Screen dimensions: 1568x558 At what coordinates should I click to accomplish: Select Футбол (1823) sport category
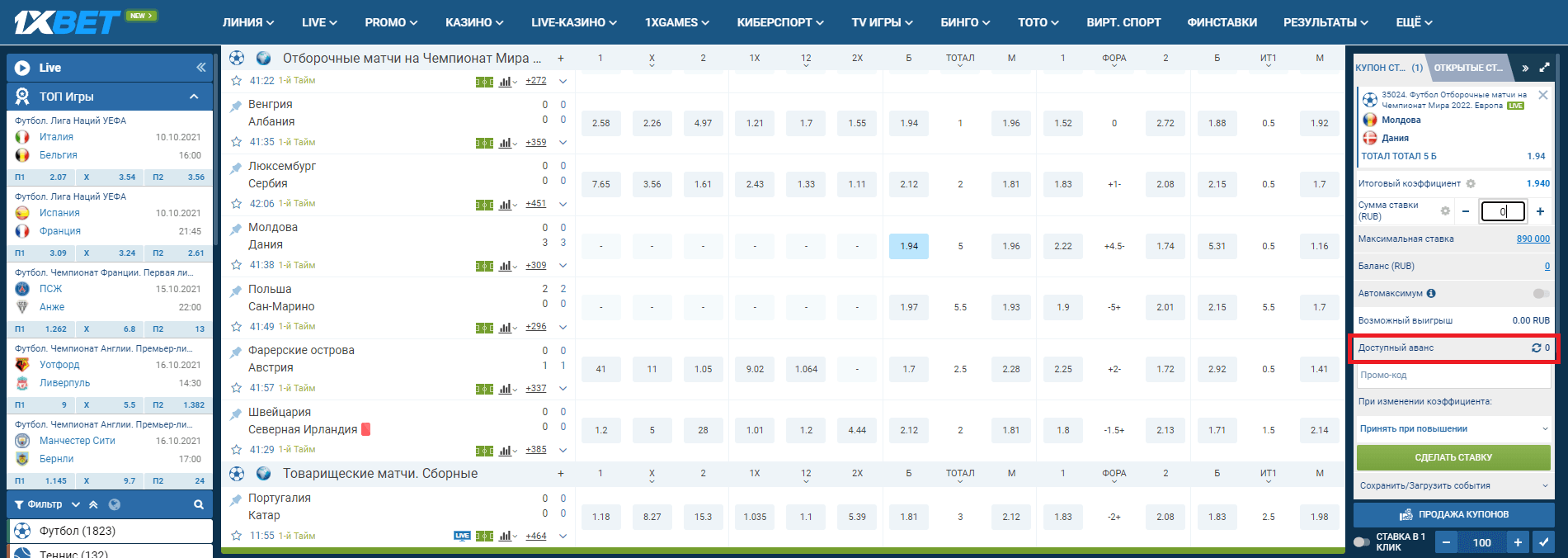coord(110,531)
